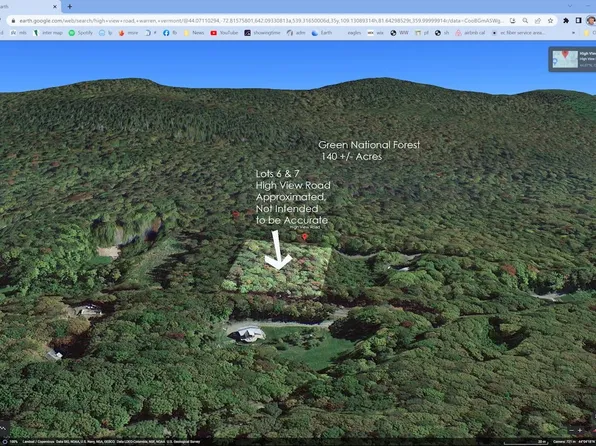Open the Earth bookmark

[x=322, y=33]
